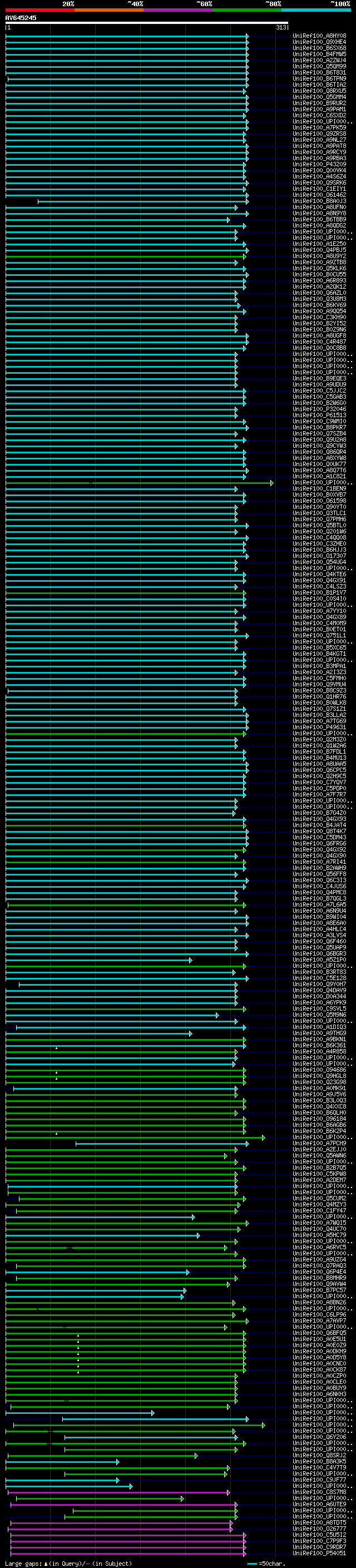Pick the UniRef100_B9WI04 label
The width and height of the screenshot is (356, 1568).
[319, 917]
